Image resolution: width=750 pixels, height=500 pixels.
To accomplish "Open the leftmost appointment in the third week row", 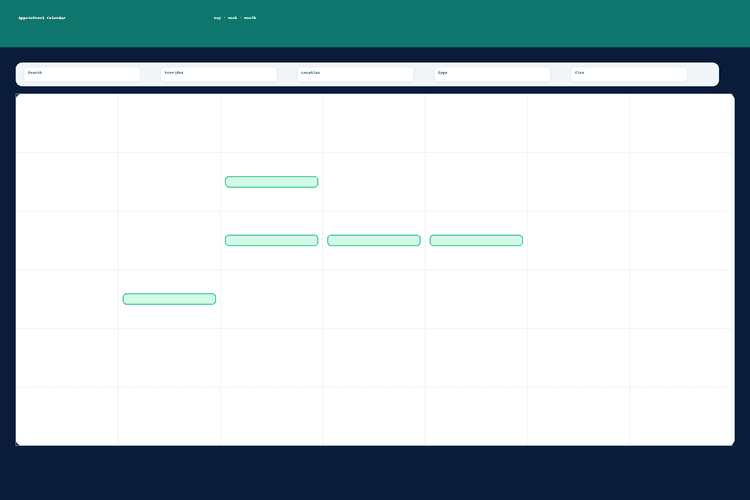I will click(271, 240).
